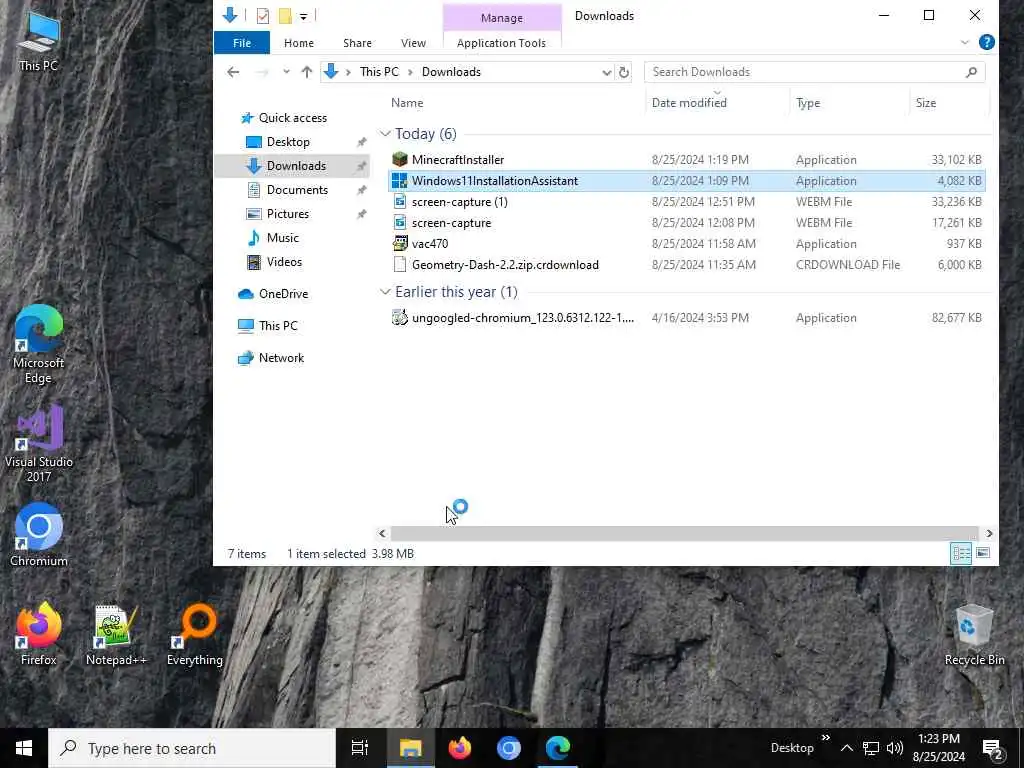Click the taskbar volume icon

pos(895,748)
